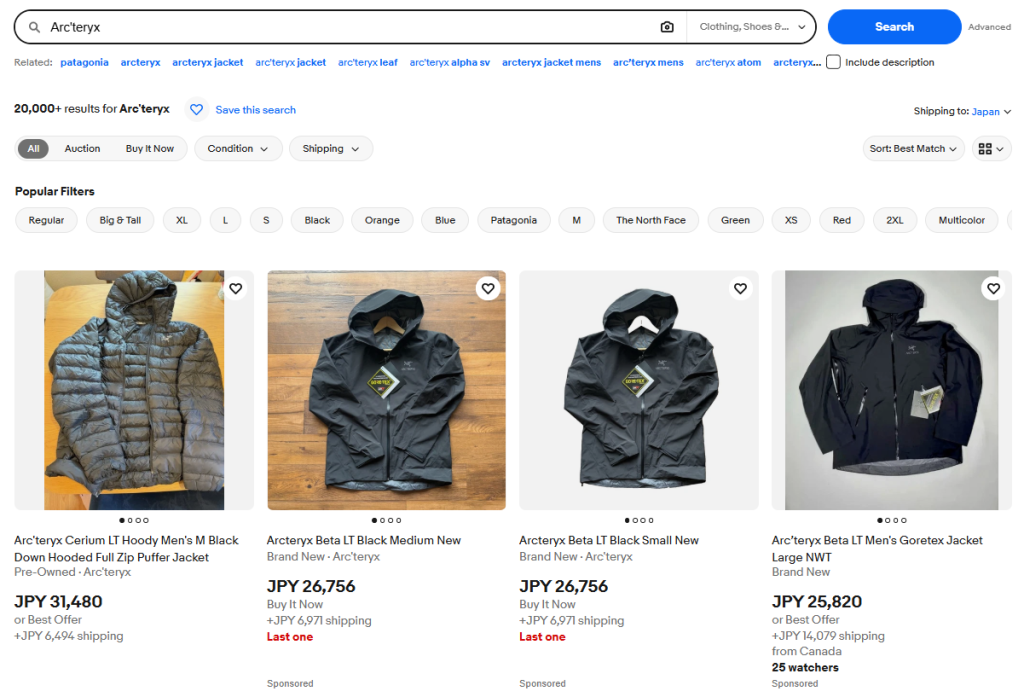Select the Buy It Now tab
This screenshot has height=697, width=1024.
(150, 148)
